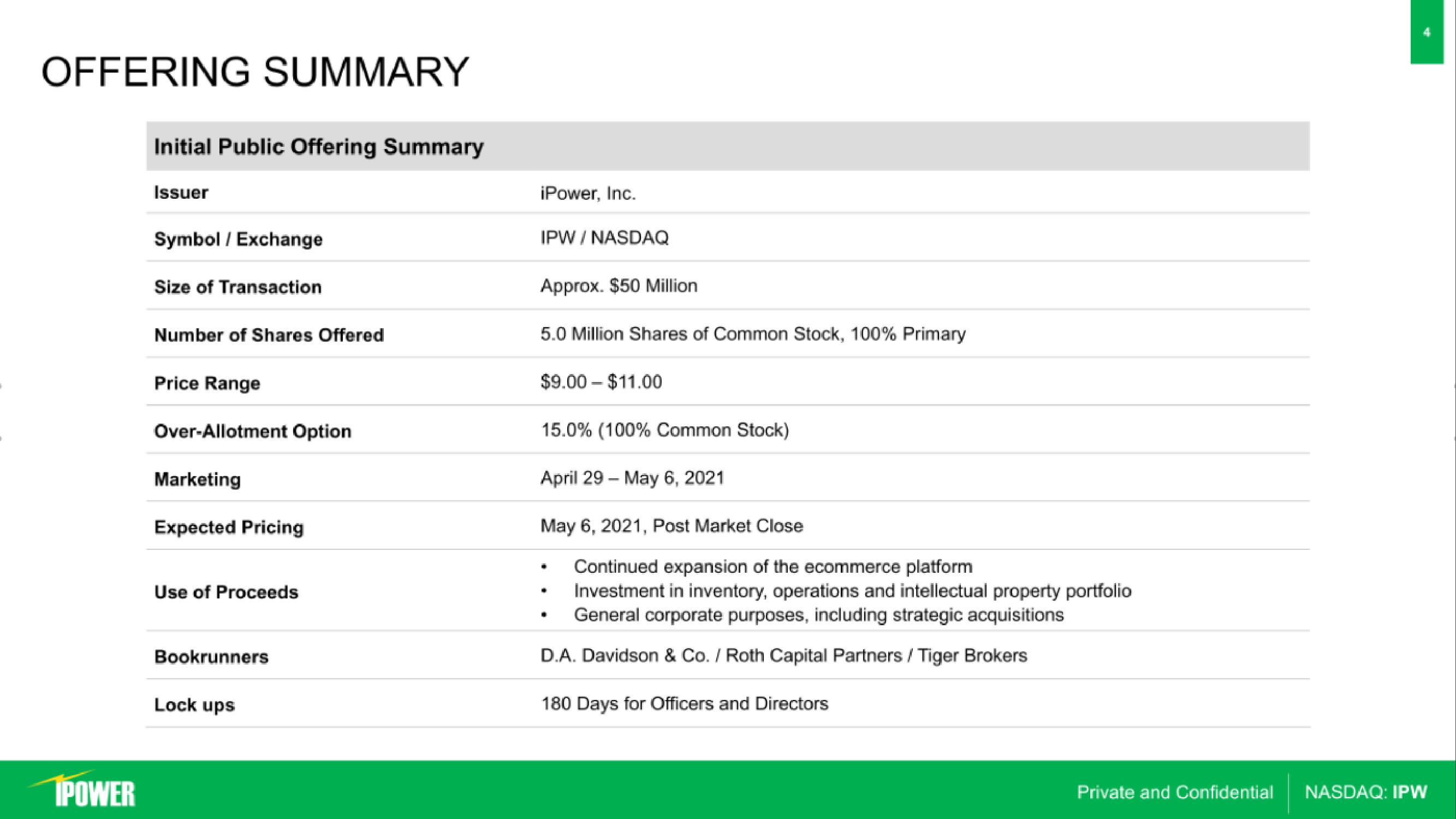This screenshot has height=819, width=1456.
Task: Click 'Continued expansion of the ecommerce platform' bullet
Action: 772,566
